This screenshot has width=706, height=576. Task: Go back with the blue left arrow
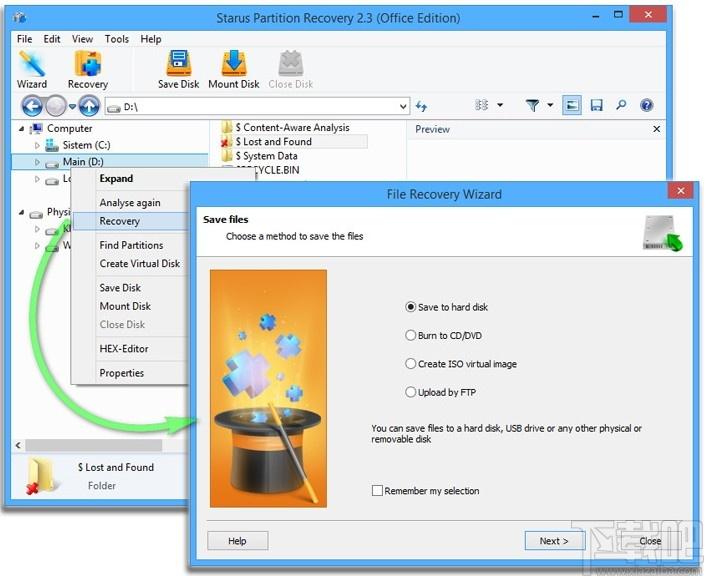(32, 106)
